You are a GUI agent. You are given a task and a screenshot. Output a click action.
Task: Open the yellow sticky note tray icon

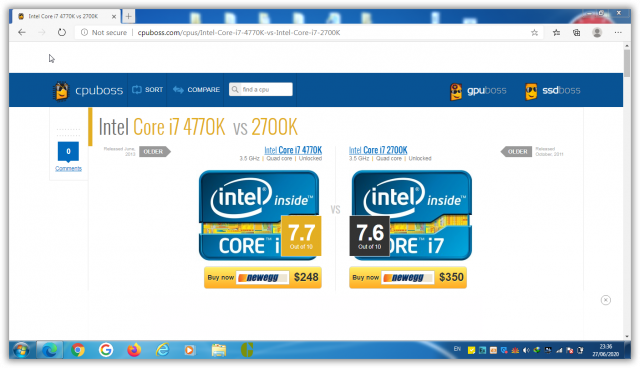pyautogui.click(x=471, y=350)
